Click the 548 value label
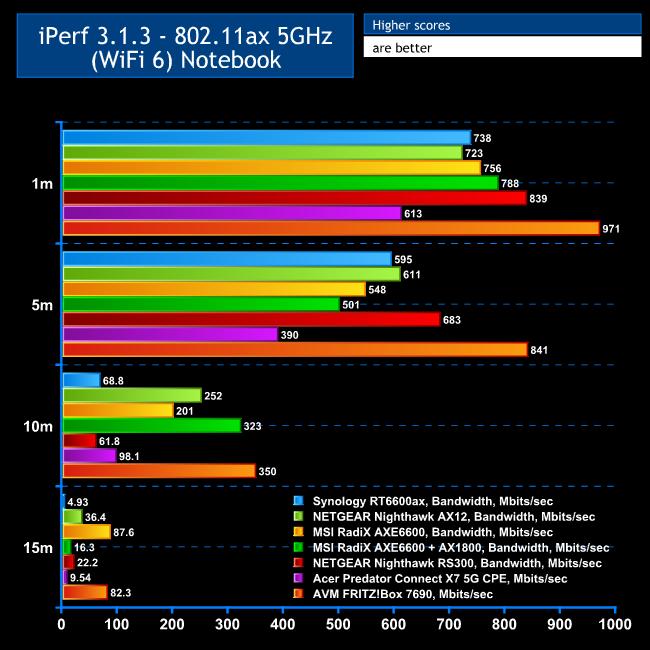The height and width of the screenshot is (650, 650). [377, 289]
